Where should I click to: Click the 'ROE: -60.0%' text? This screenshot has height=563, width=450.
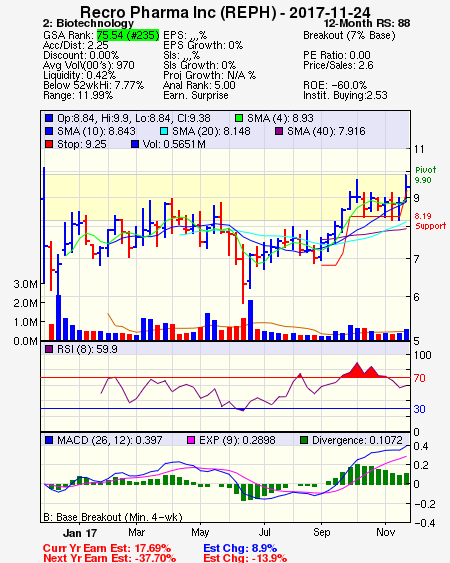(x=335, y=85)
